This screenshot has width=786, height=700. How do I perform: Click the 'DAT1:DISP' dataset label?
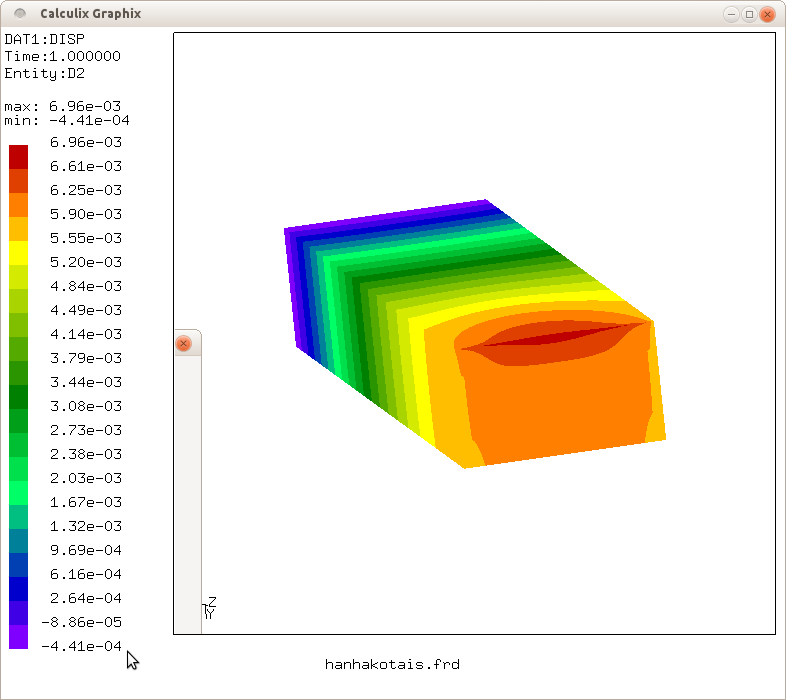pos(45,39)
